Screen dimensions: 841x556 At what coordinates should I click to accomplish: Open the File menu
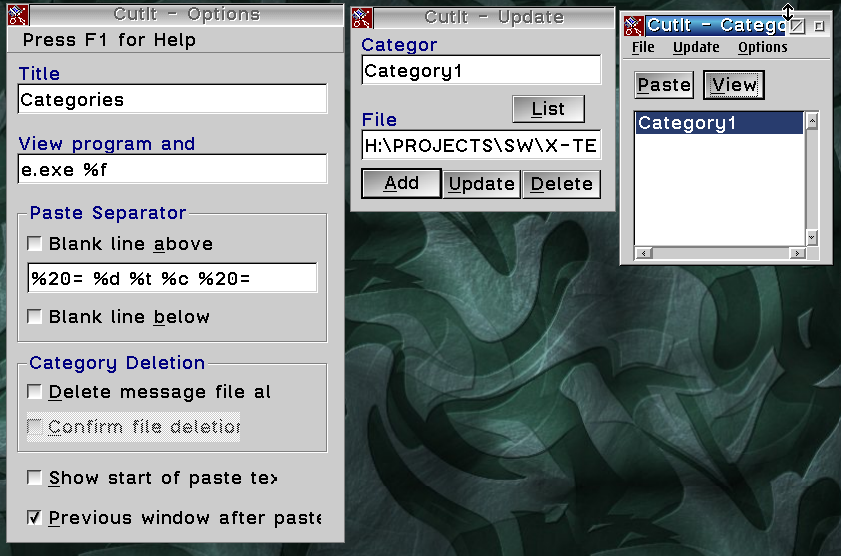click(643, 47)
